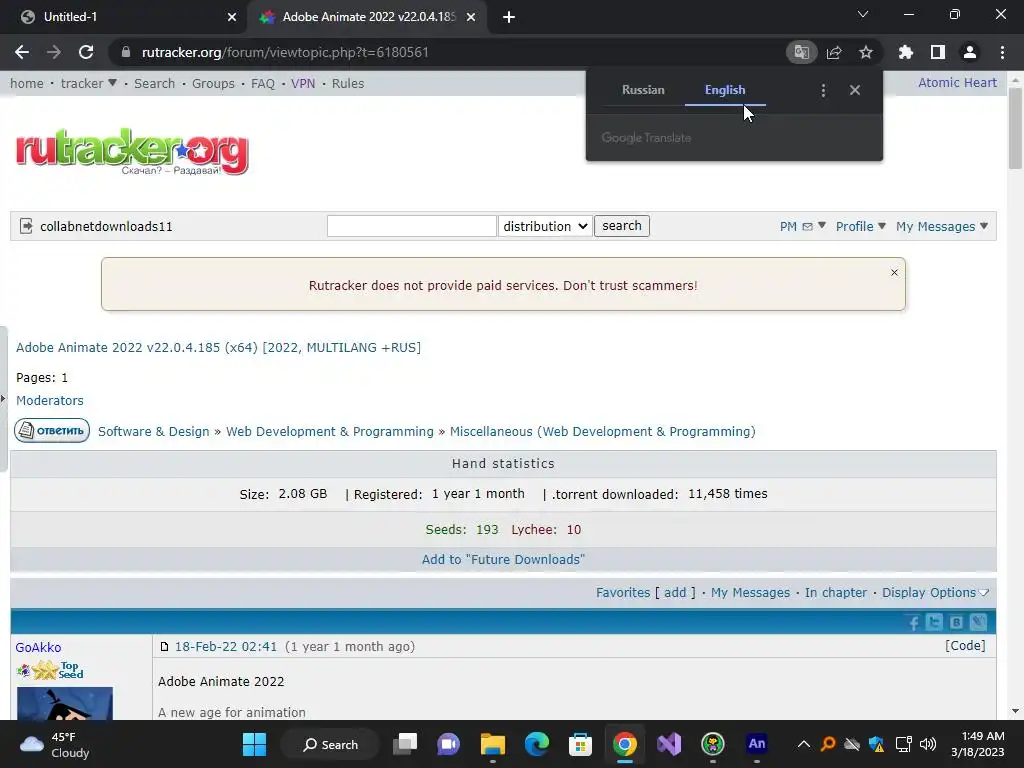Open the Google Translate icon in address bar
The width and height of the screenshot is (1024, 768).
801,52
